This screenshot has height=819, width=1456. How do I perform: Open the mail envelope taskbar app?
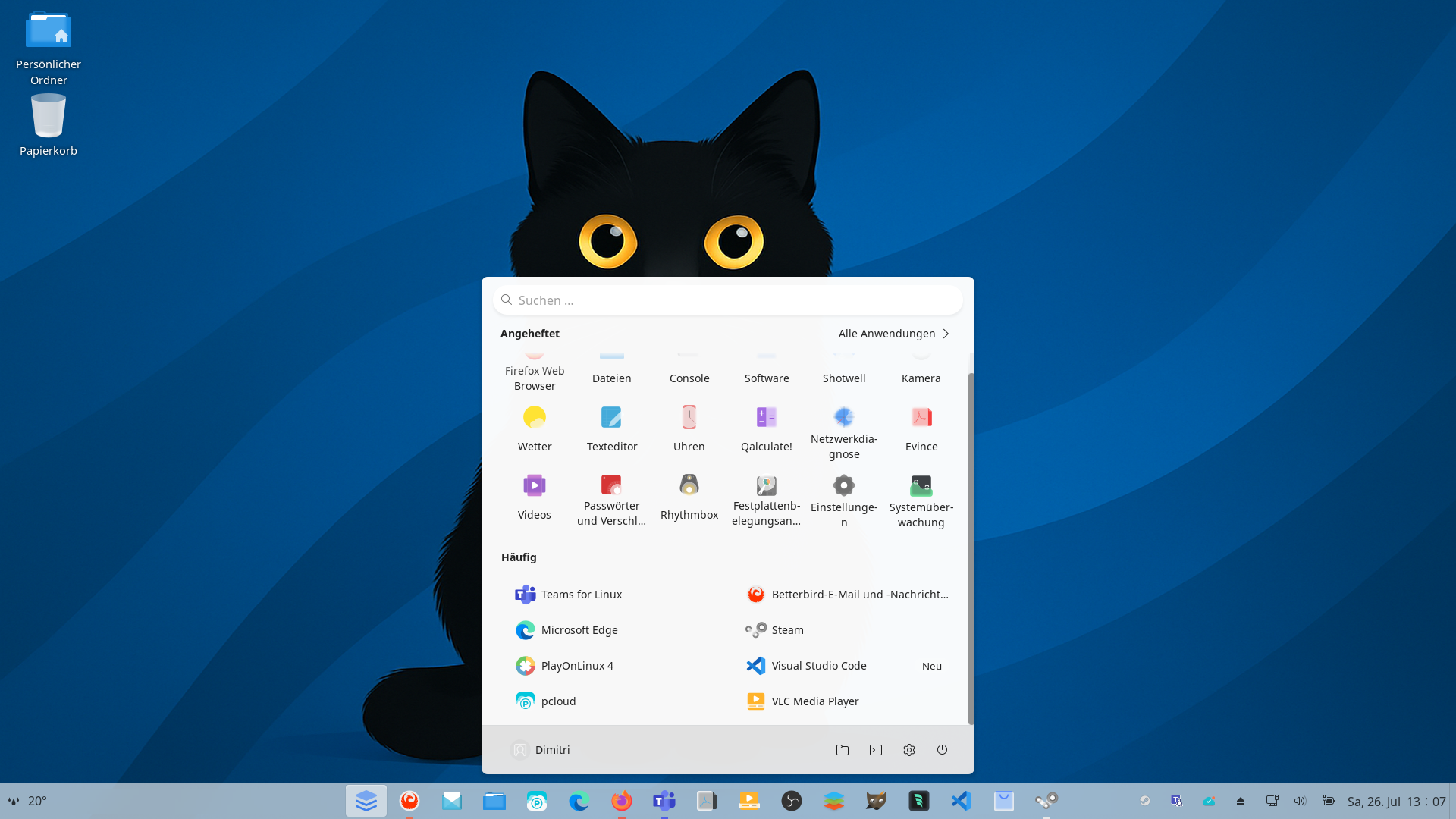click(x=452, y=801)
